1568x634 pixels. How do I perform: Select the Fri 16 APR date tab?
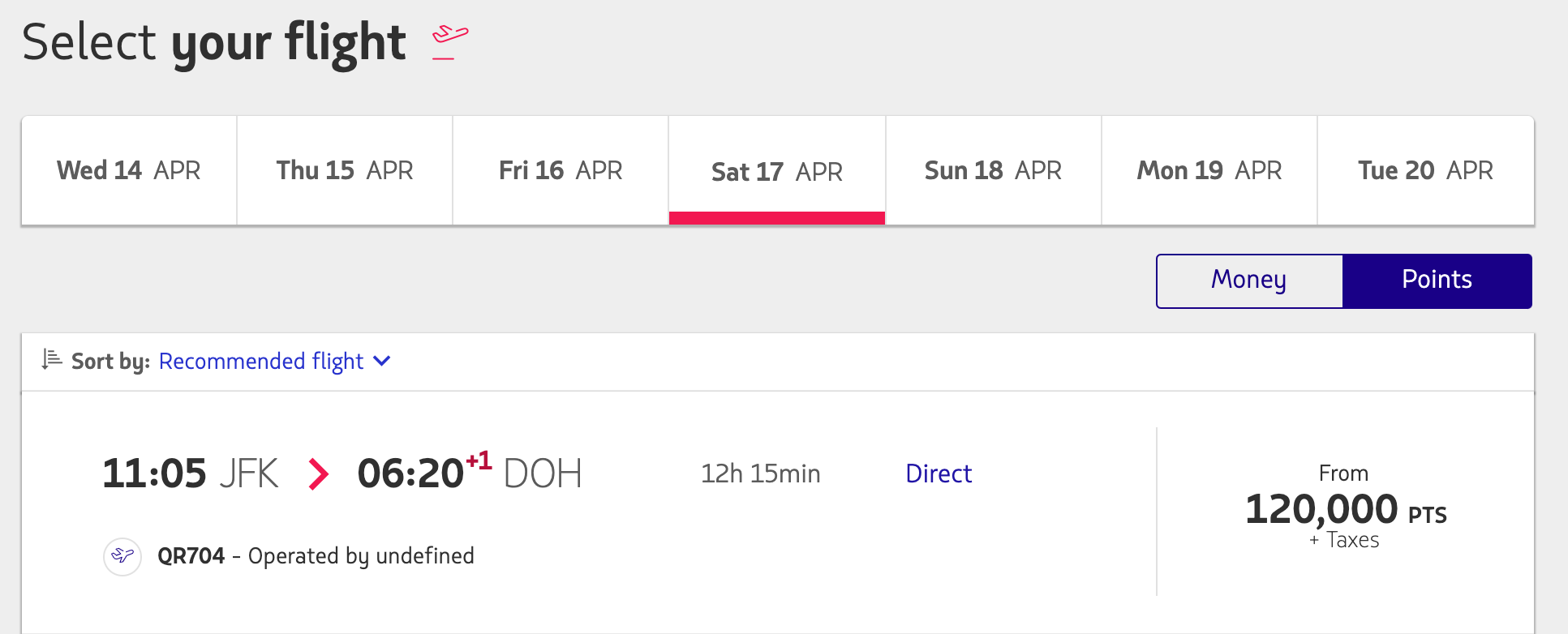point(560,170)
